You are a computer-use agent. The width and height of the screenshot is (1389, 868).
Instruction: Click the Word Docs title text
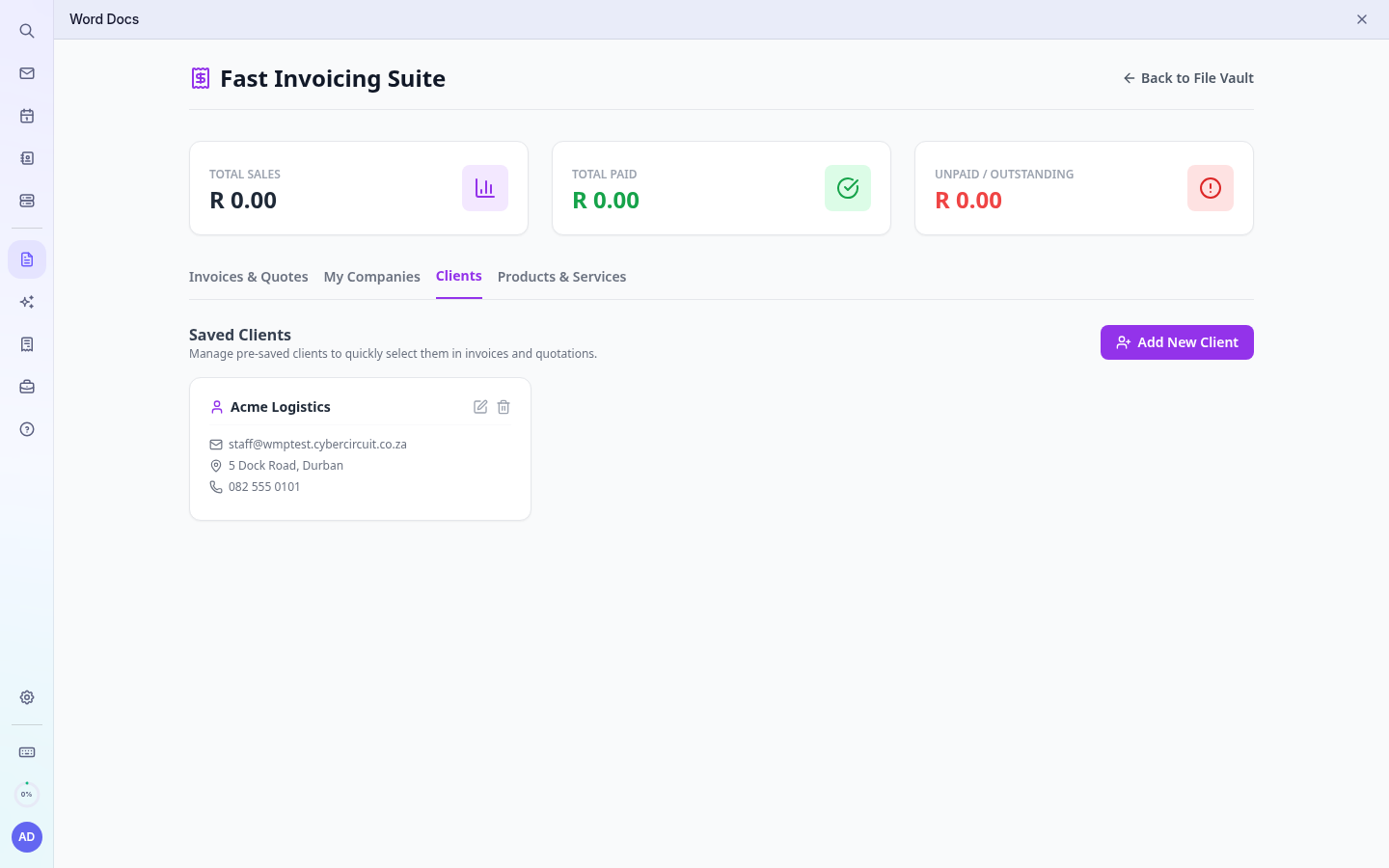(x=104, y=19)
